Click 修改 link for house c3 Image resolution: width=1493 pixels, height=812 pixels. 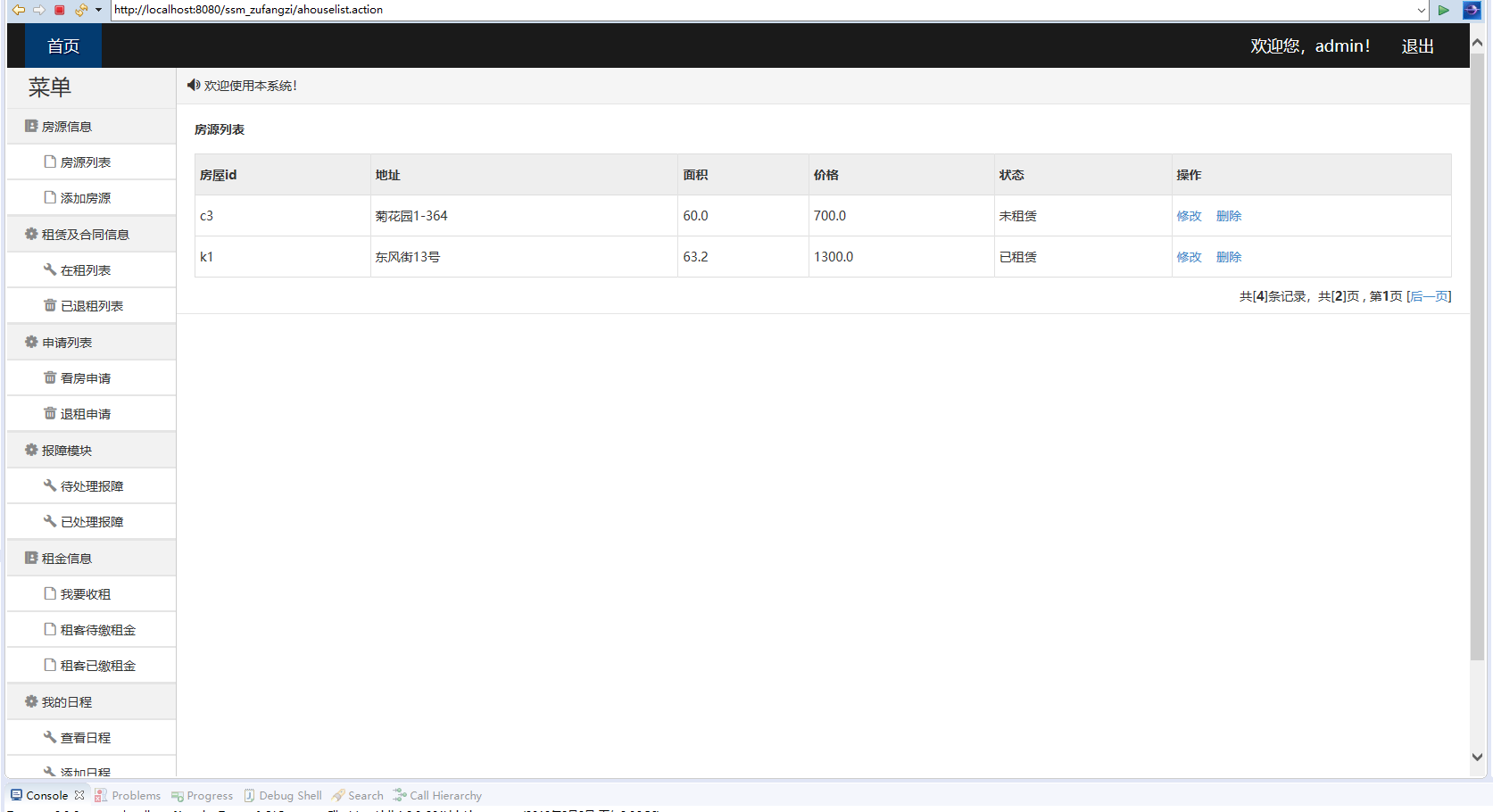pos(1189,215)
